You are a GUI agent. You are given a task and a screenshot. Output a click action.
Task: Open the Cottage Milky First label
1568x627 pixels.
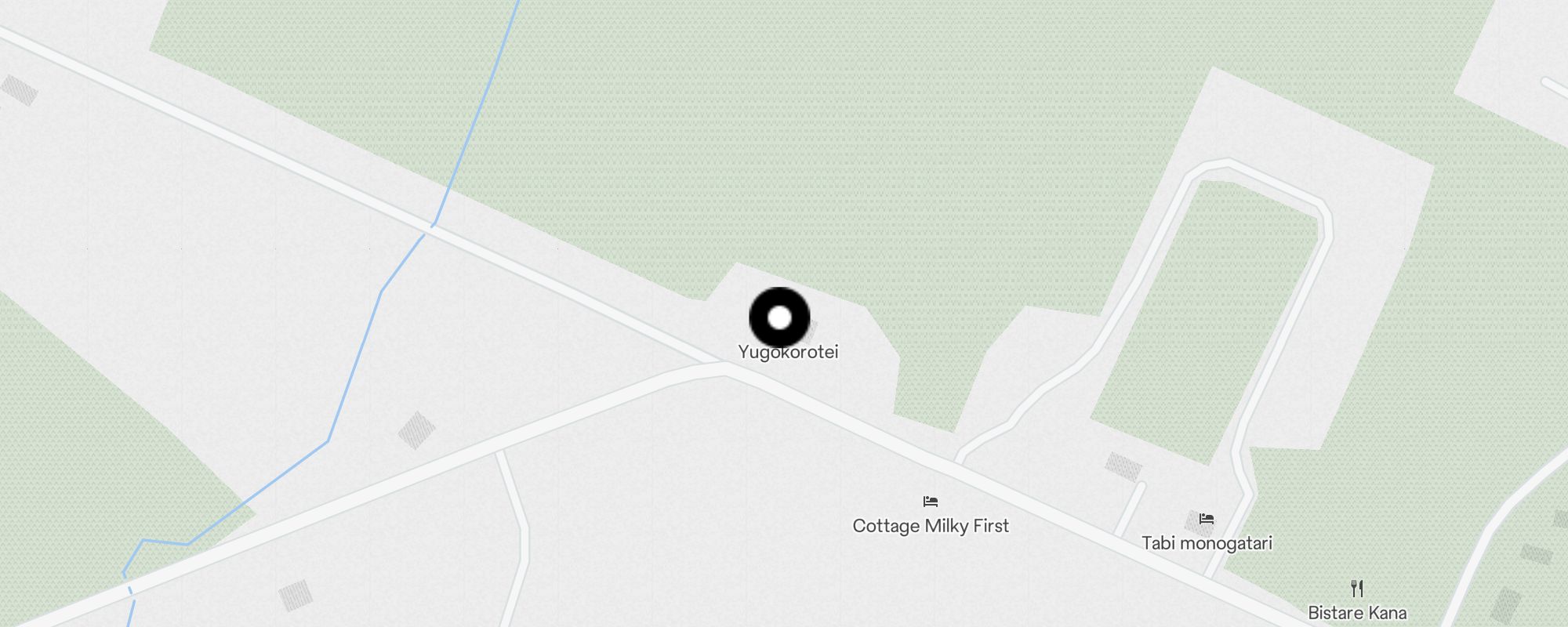pyautogui.click(x=931, y=526)
